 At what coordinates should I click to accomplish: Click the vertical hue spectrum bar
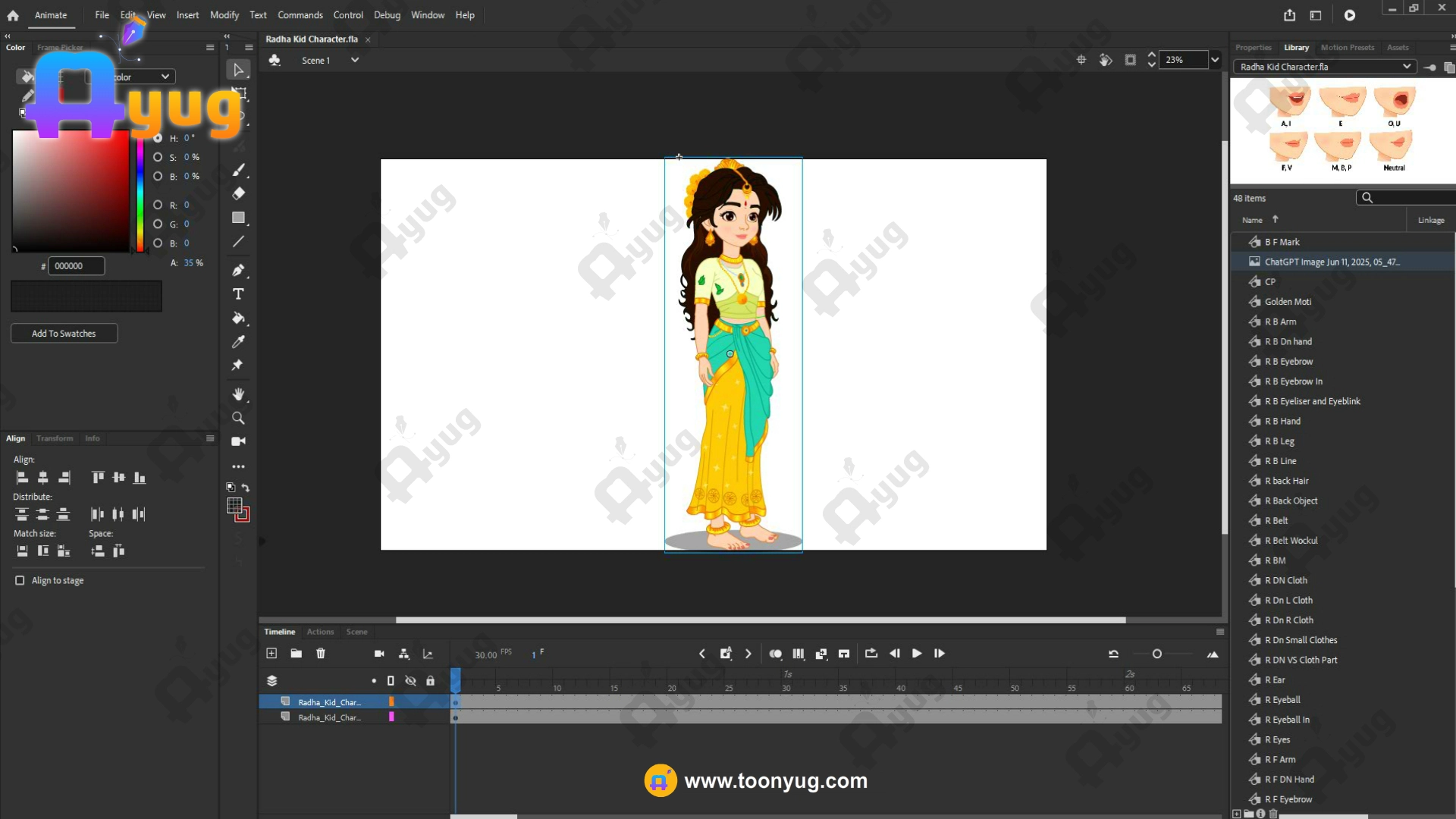point(140,193)
